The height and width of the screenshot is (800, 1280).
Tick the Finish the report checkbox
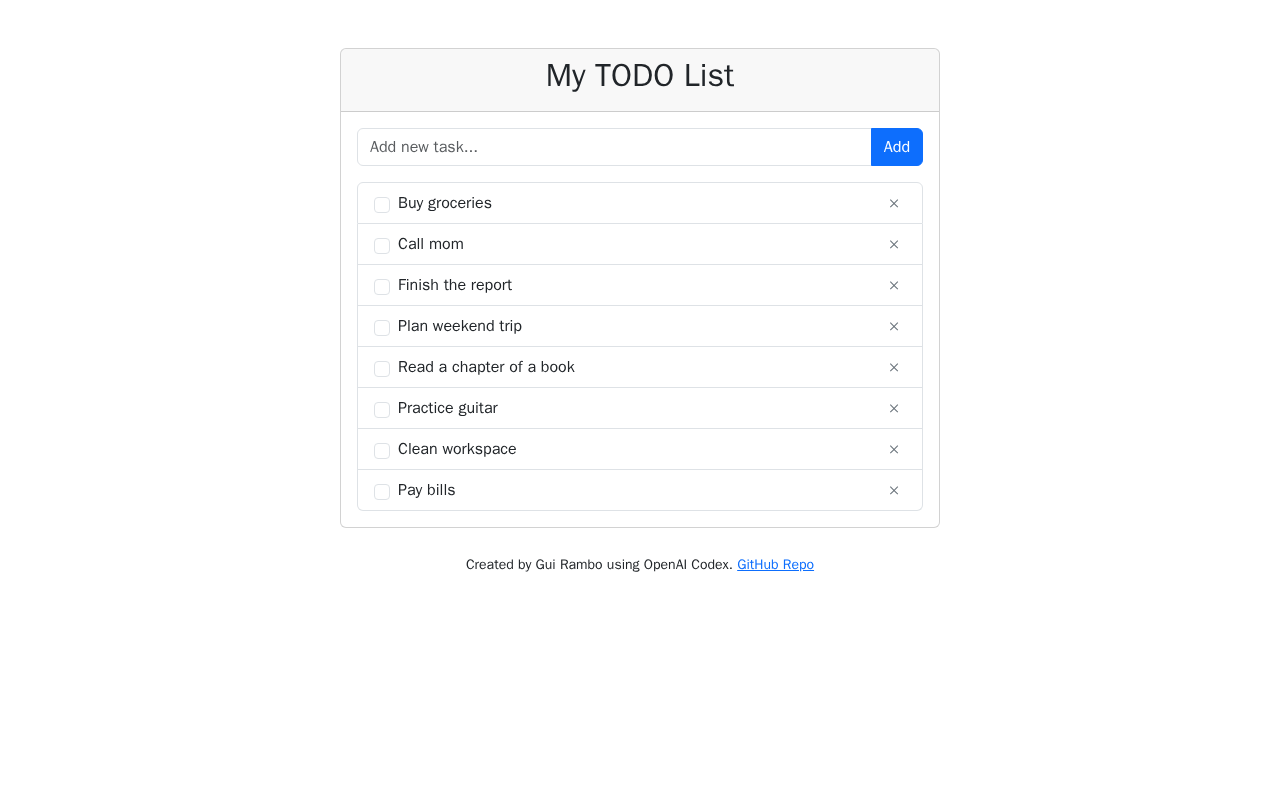pyautogui.click(x=382, y=287)
